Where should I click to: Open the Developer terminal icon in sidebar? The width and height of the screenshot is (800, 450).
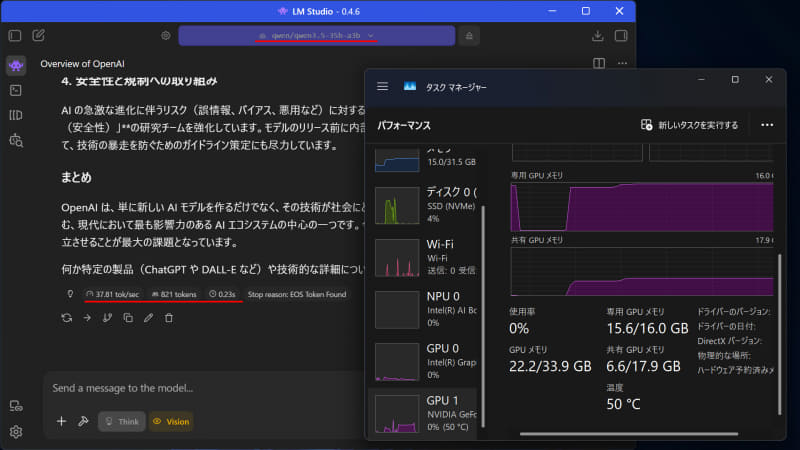pyautogui.click(x=16, y=90)
